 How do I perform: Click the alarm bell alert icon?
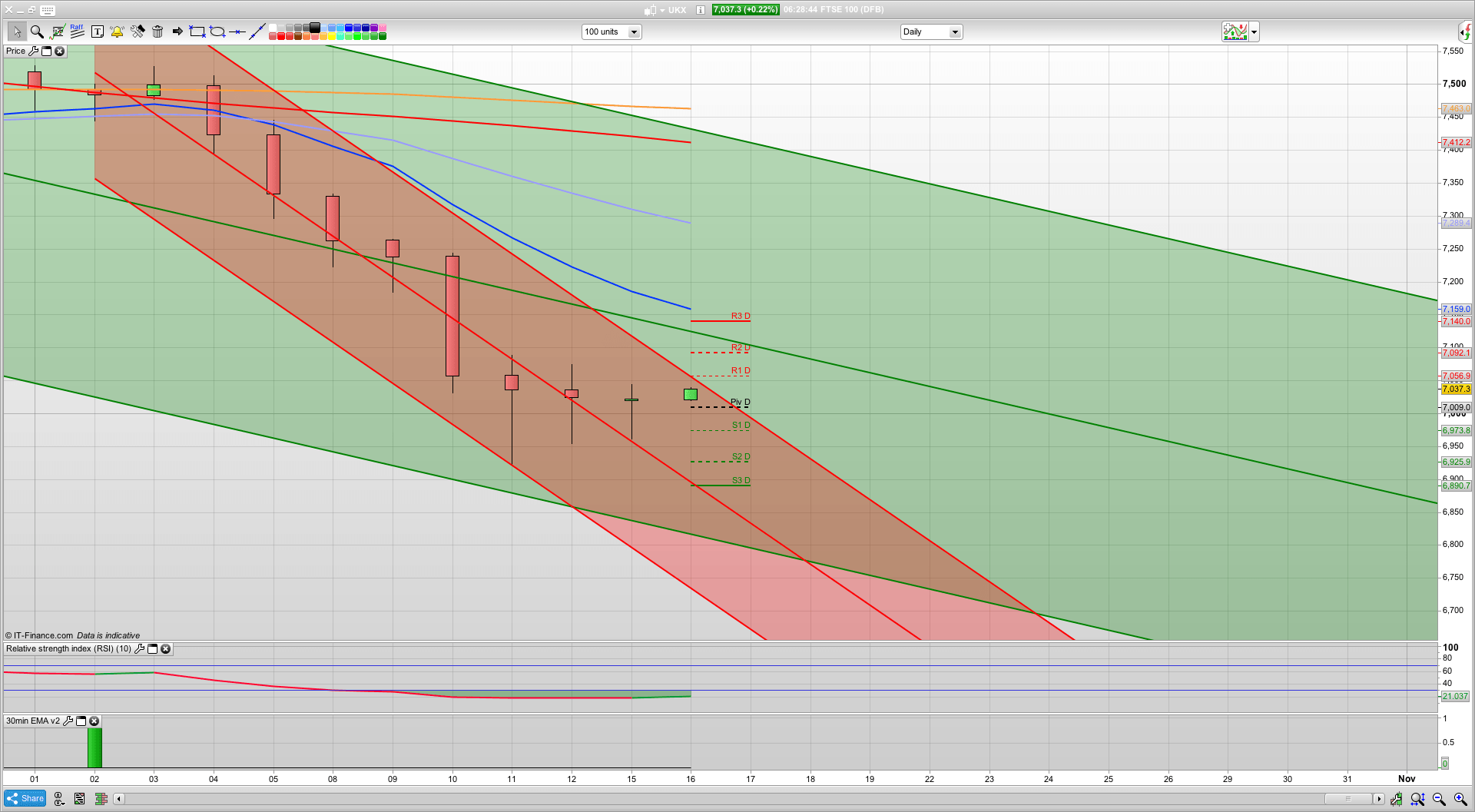[117, 31]
